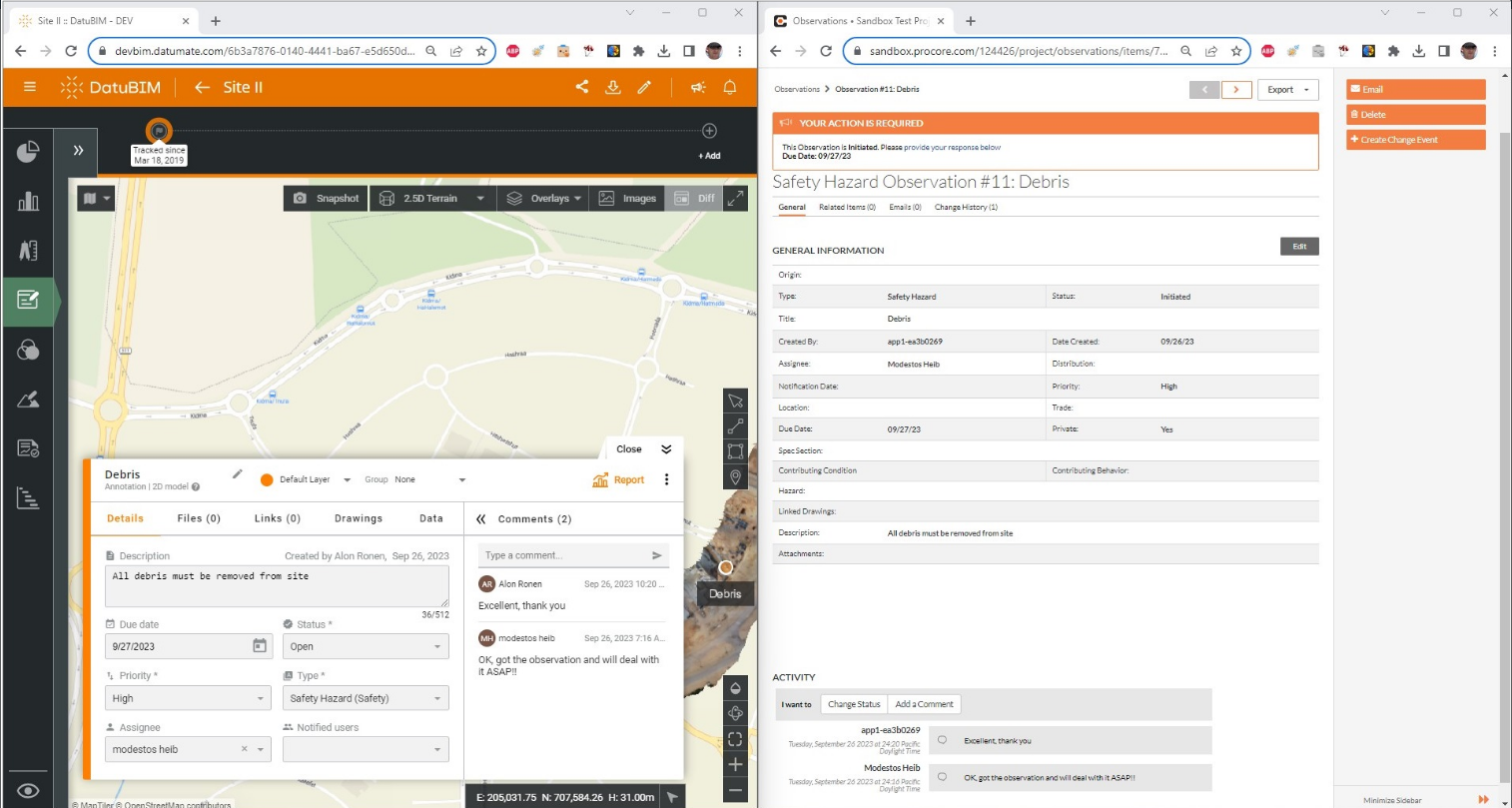Open the Status Open dropdown

(366, 646)
